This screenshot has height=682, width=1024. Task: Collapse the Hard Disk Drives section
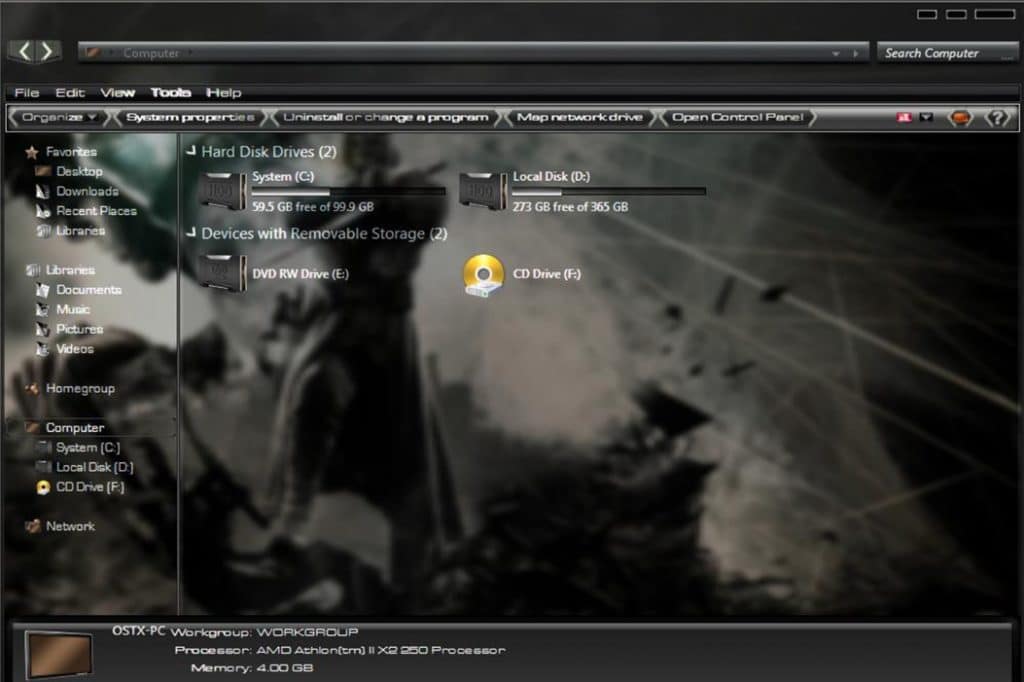pyautogui.click(x=190, y=152)
